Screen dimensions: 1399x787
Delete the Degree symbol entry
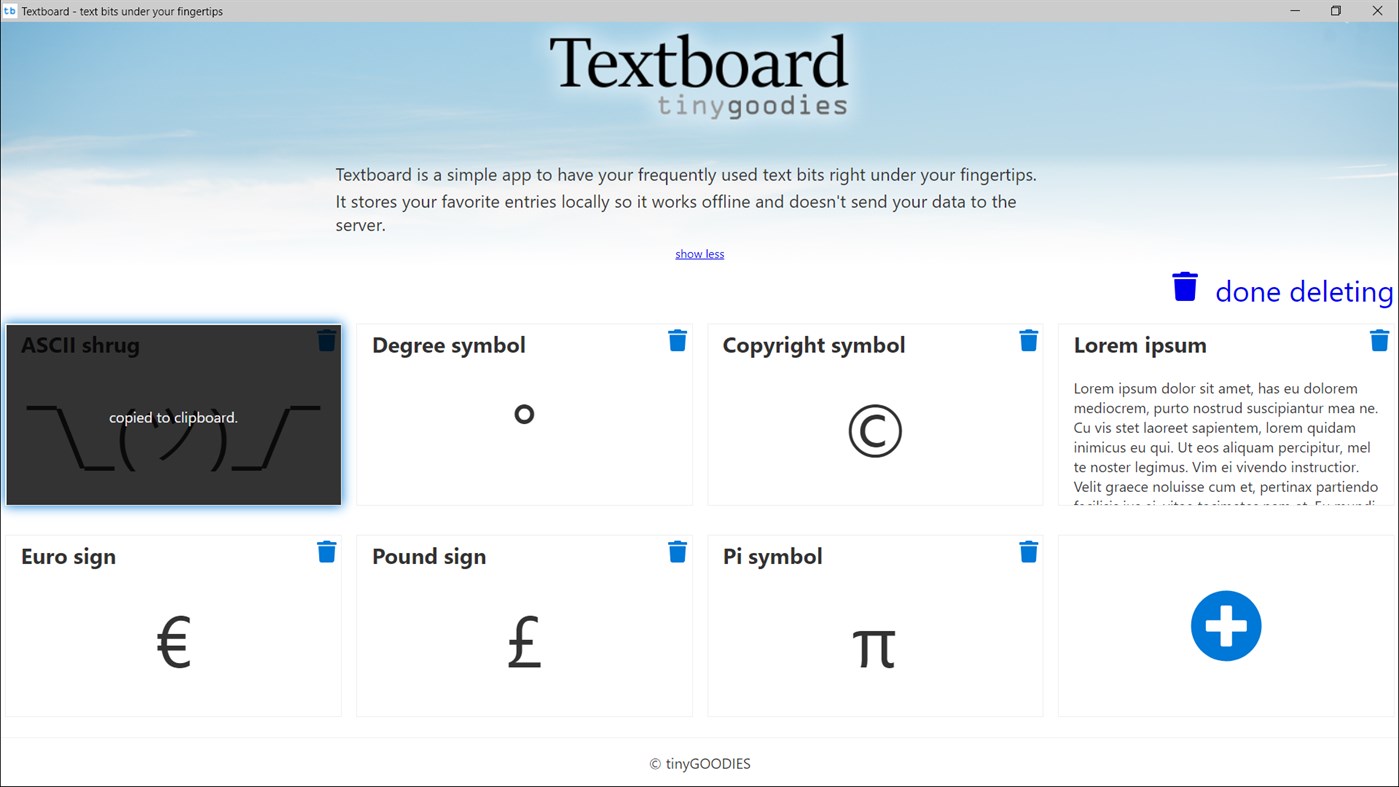[677, 340]
